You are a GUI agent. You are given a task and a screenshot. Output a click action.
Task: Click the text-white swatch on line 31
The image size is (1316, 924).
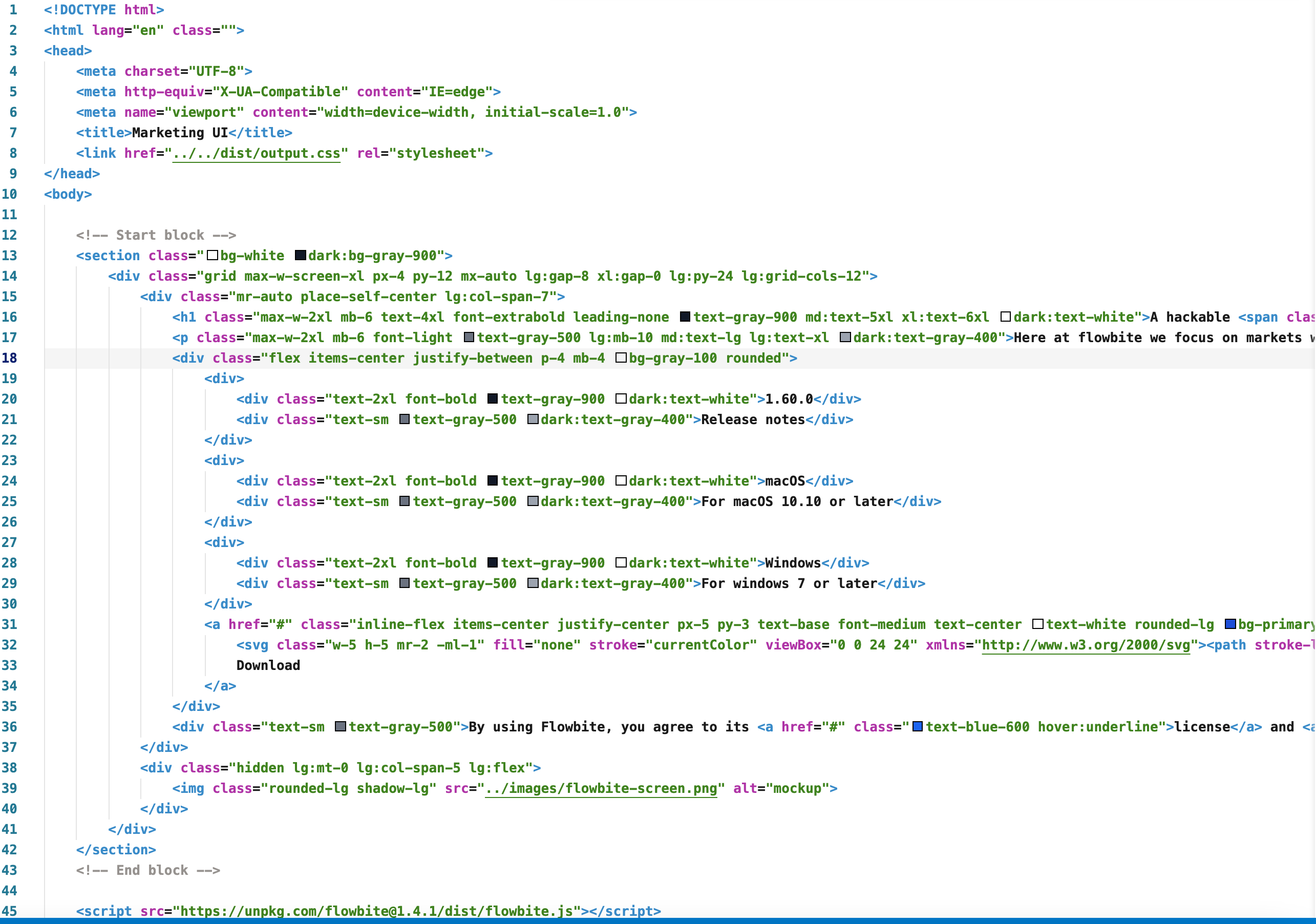pos(1038,624)
